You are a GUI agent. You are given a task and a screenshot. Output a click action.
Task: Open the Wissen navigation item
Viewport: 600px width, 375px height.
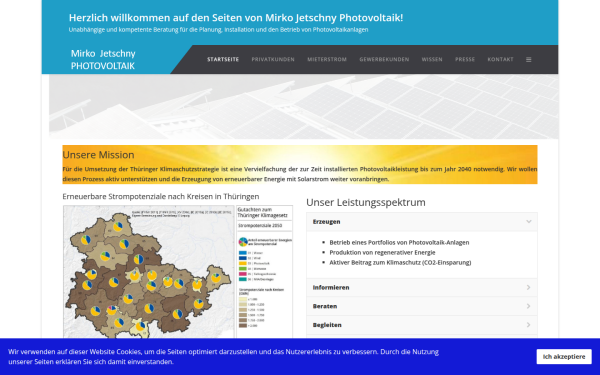coord(432,60)
